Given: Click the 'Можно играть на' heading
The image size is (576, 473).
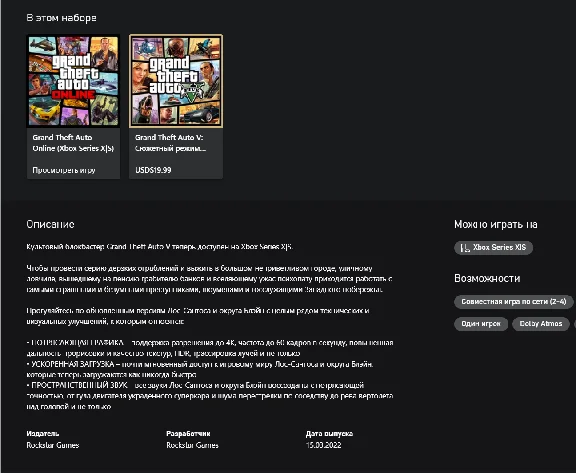Looking at the screenshot, I should [x=496, y=224].
